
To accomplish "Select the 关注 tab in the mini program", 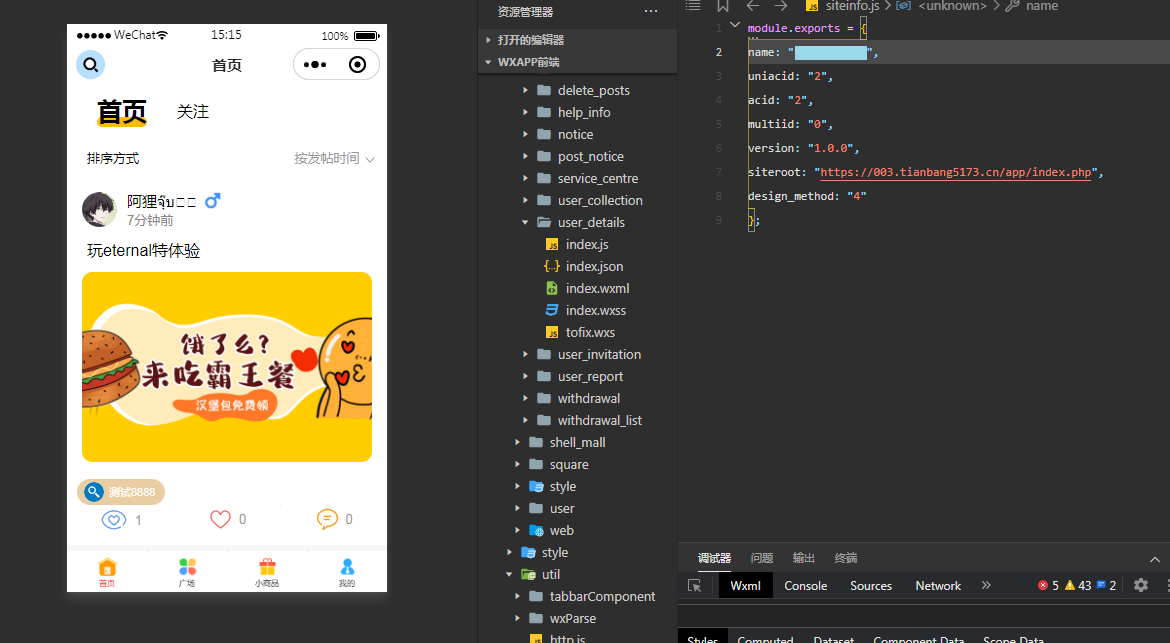I will pos(193,112).
